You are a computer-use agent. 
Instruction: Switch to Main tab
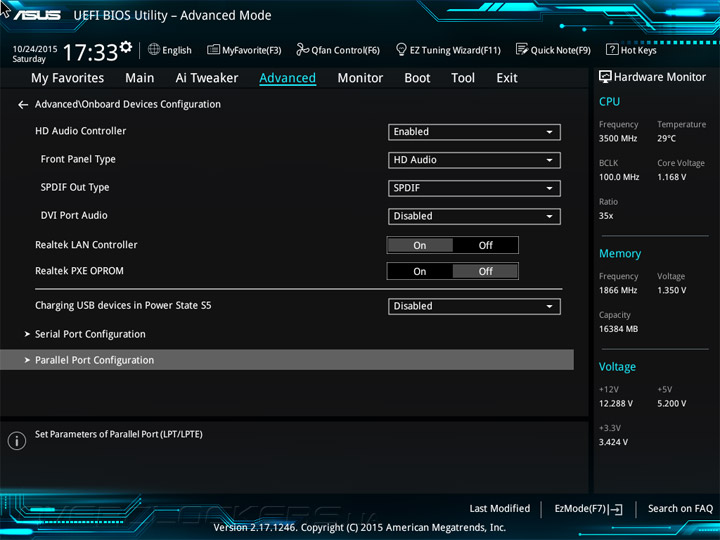140,78
